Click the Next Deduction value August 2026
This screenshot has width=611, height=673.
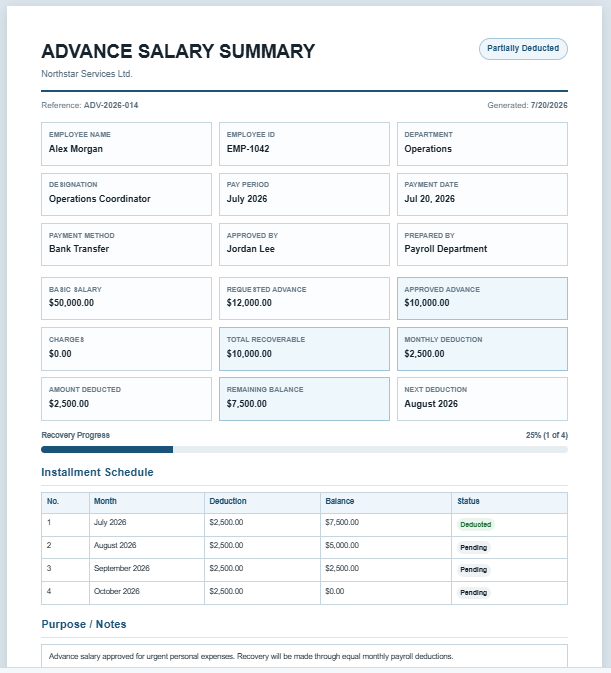pos(431,404)
